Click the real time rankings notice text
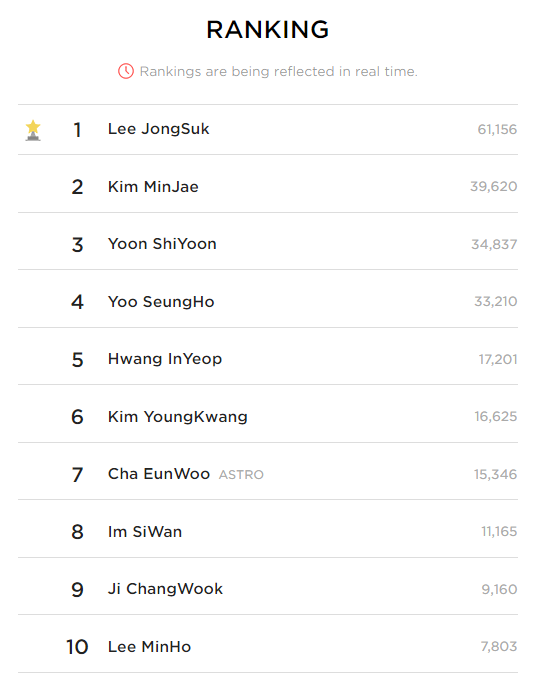This screenshot has width=549, height=676. tap(279, 71)
